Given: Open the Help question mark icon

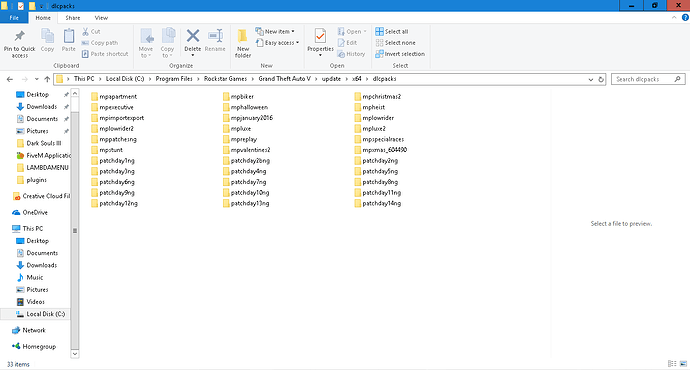Looking at the screenshot, I should [x=685, y=18].
